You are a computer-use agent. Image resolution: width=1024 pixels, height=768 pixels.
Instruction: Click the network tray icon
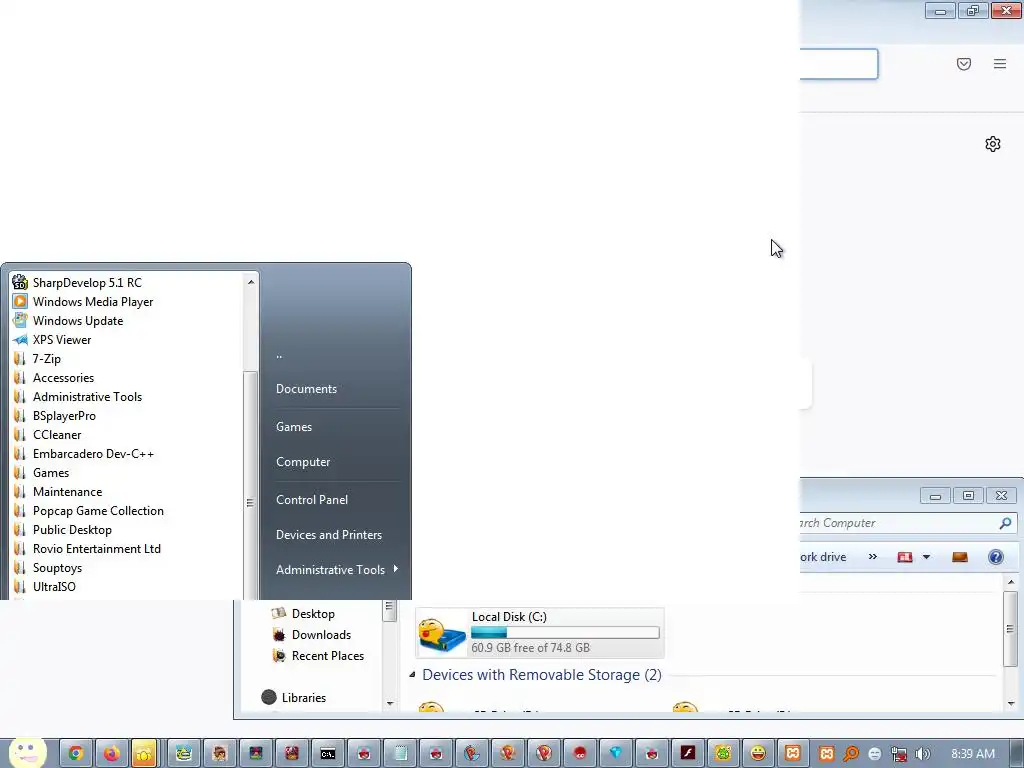point(899,754)
